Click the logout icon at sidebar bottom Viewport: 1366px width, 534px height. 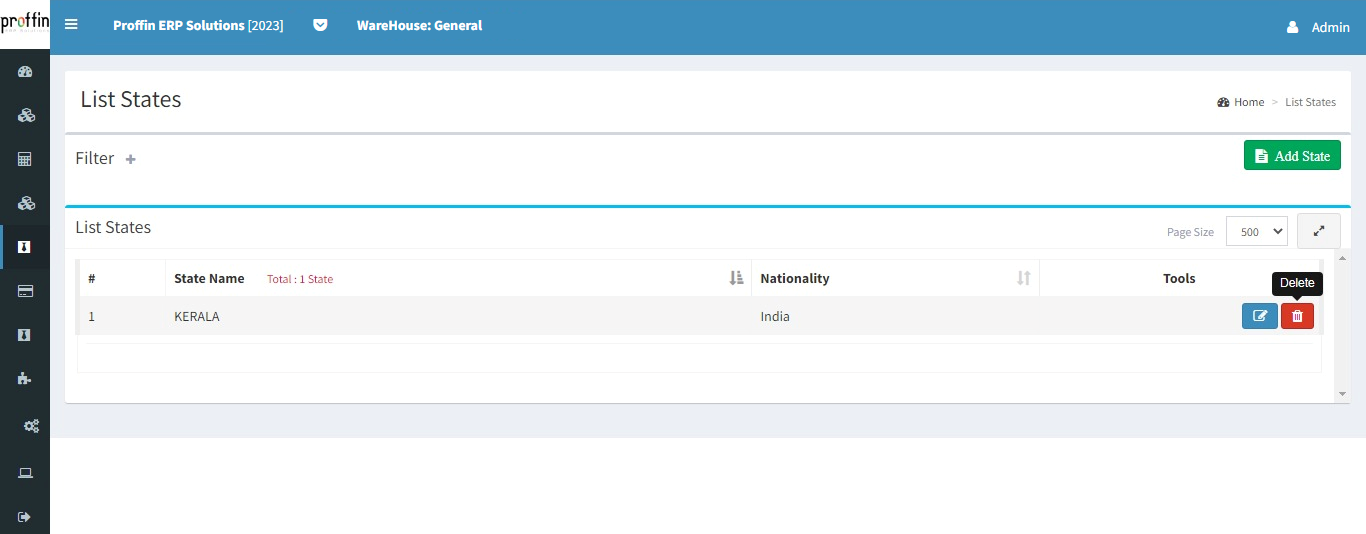click(26, 517)
